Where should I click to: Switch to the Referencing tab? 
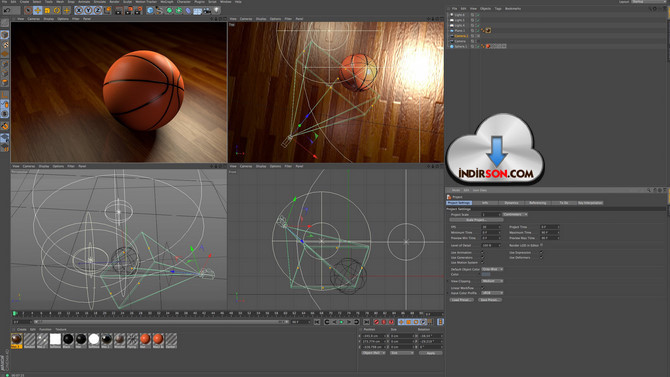[x=538, y=203]
